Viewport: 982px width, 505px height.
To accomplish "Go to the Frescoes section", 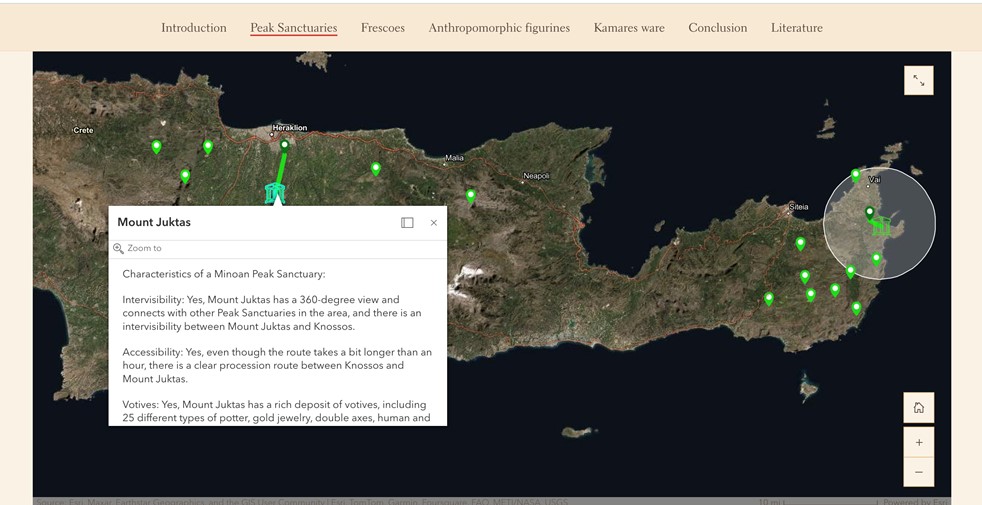I will [x=383, y=28].
